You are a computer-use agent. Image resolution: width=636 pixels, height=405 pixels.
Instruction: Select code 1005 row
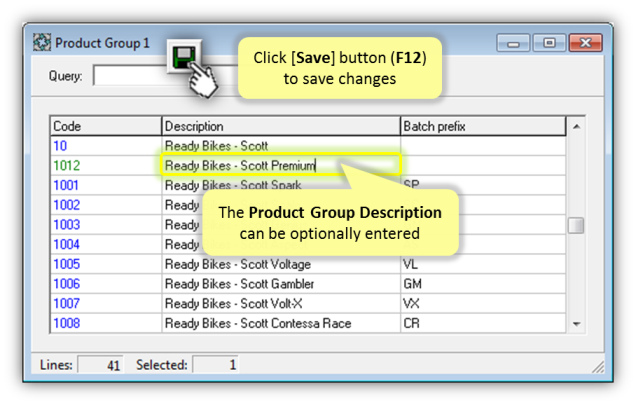(x=308, y=264)
